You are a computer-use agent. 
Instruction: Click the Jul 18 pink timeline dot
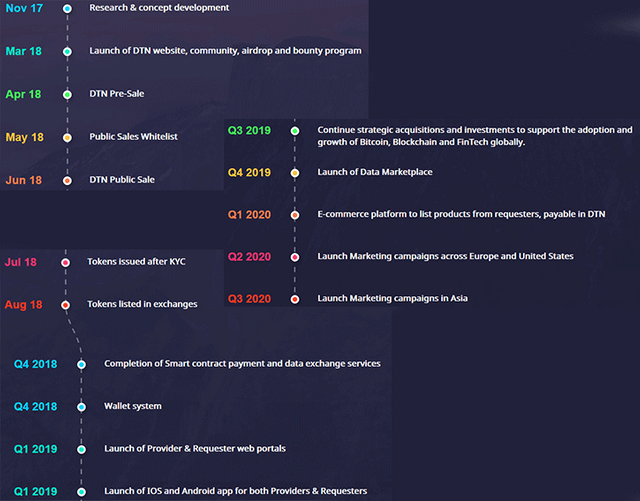[x=65, y=263]
